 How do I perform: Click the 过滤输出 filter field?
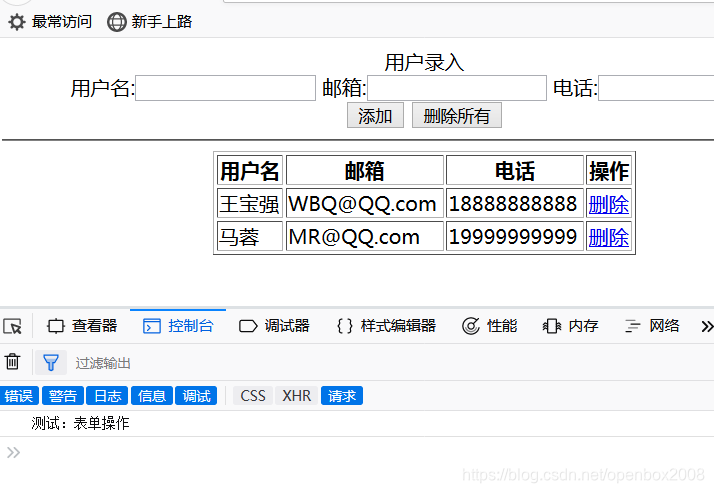point(392,363)
